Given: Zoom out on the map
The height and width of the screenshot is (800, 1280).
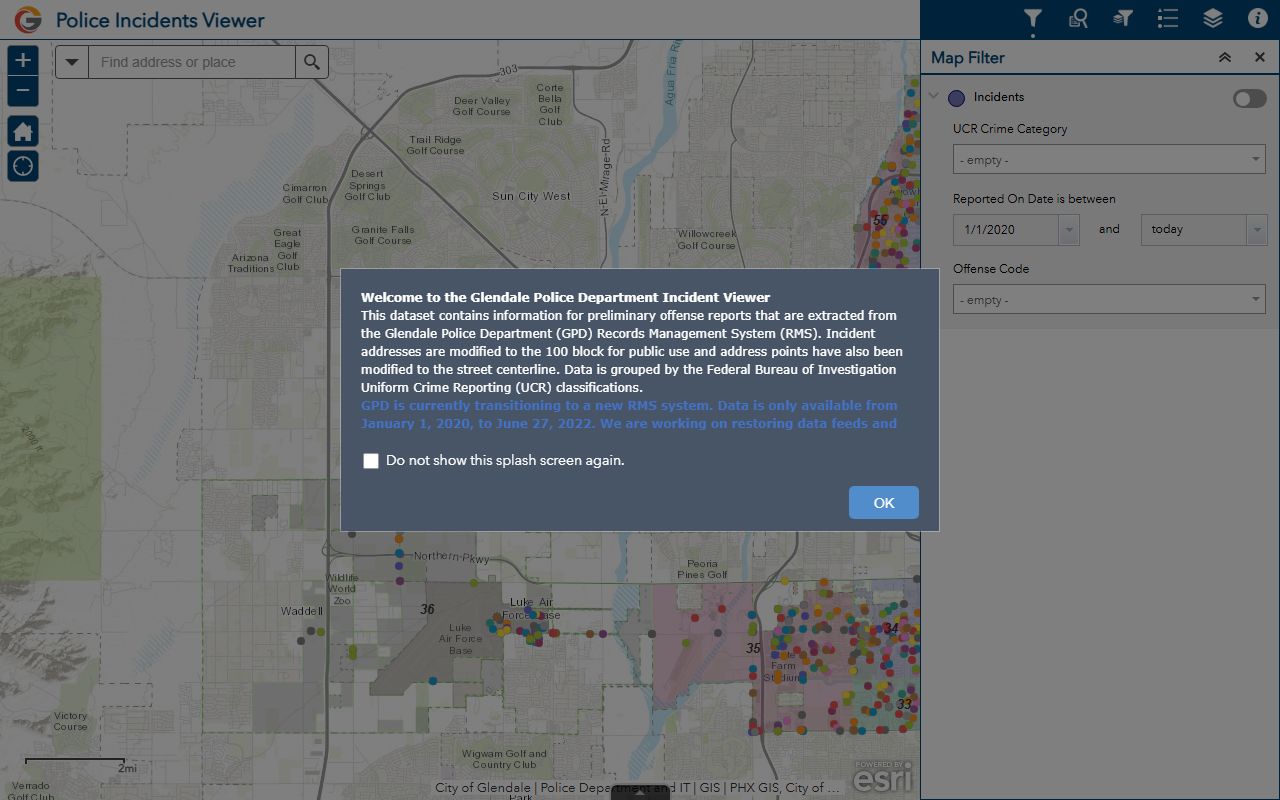Looking at the screenshot, I should tap(23, 91).
